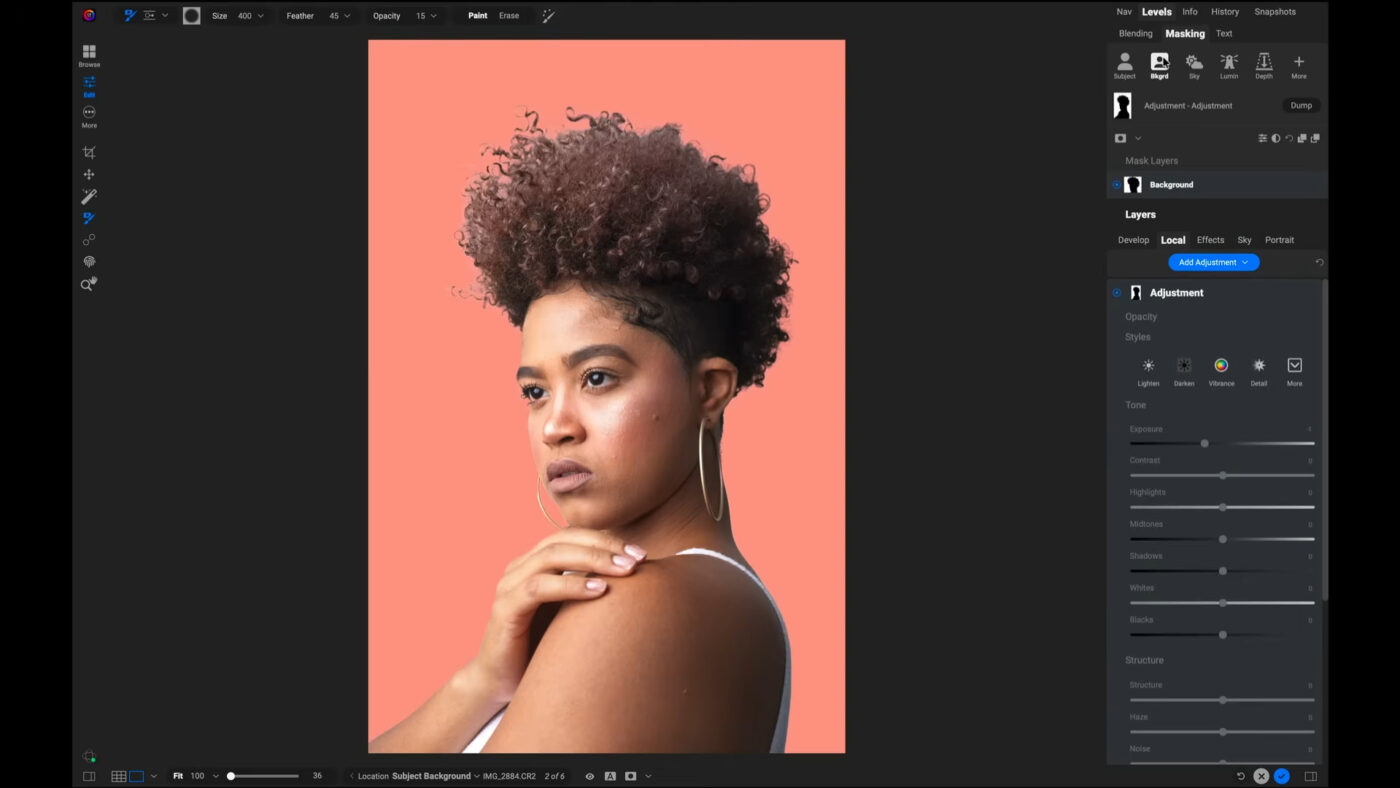
Task: Click the Depth mask icon
Action: [1264, 66]
